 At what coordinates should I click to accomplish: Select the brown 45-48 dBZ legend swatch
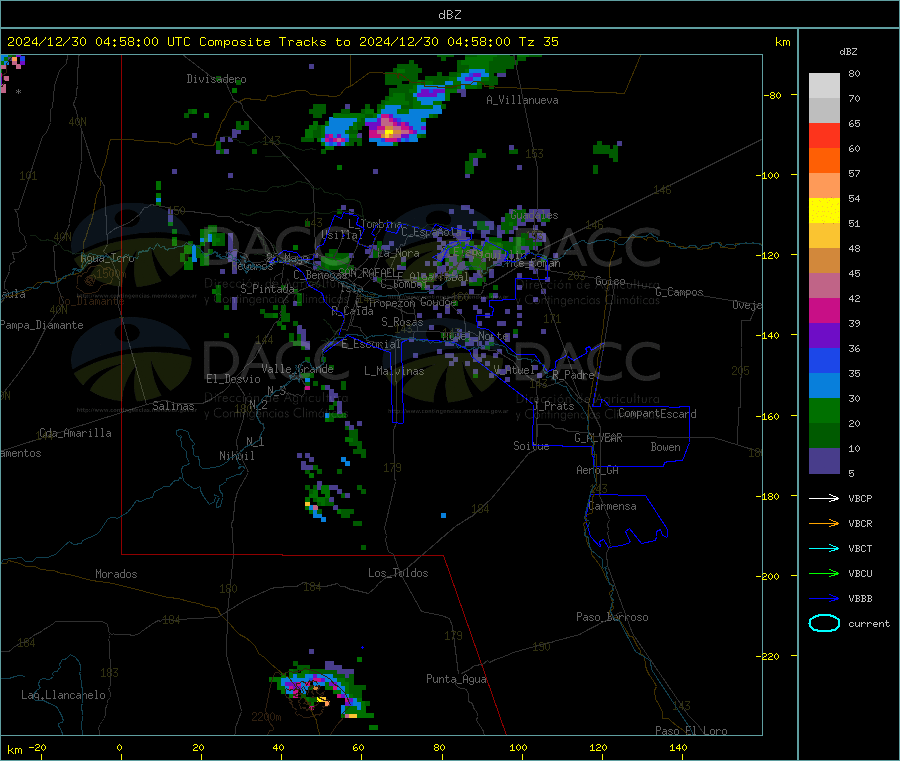pyautogui.click(x=824, y=261)
